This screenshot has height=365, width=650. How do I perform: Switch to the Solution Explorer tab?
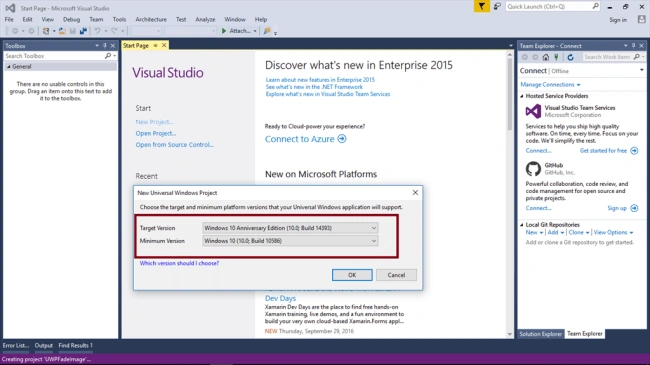[x=541, y=333]
